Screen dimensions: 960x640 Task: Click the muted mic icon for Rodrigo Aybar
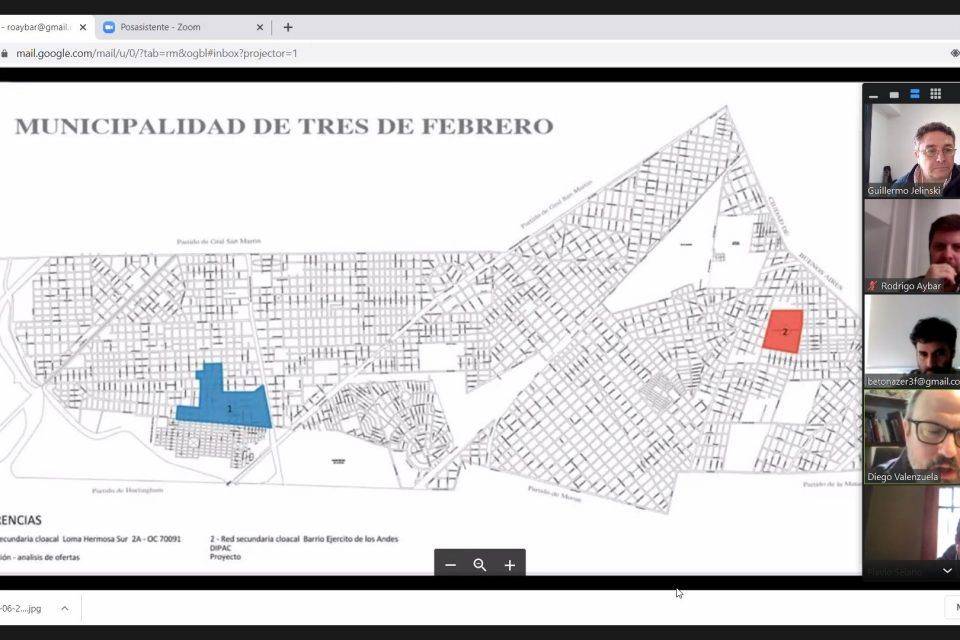point(872,286)
